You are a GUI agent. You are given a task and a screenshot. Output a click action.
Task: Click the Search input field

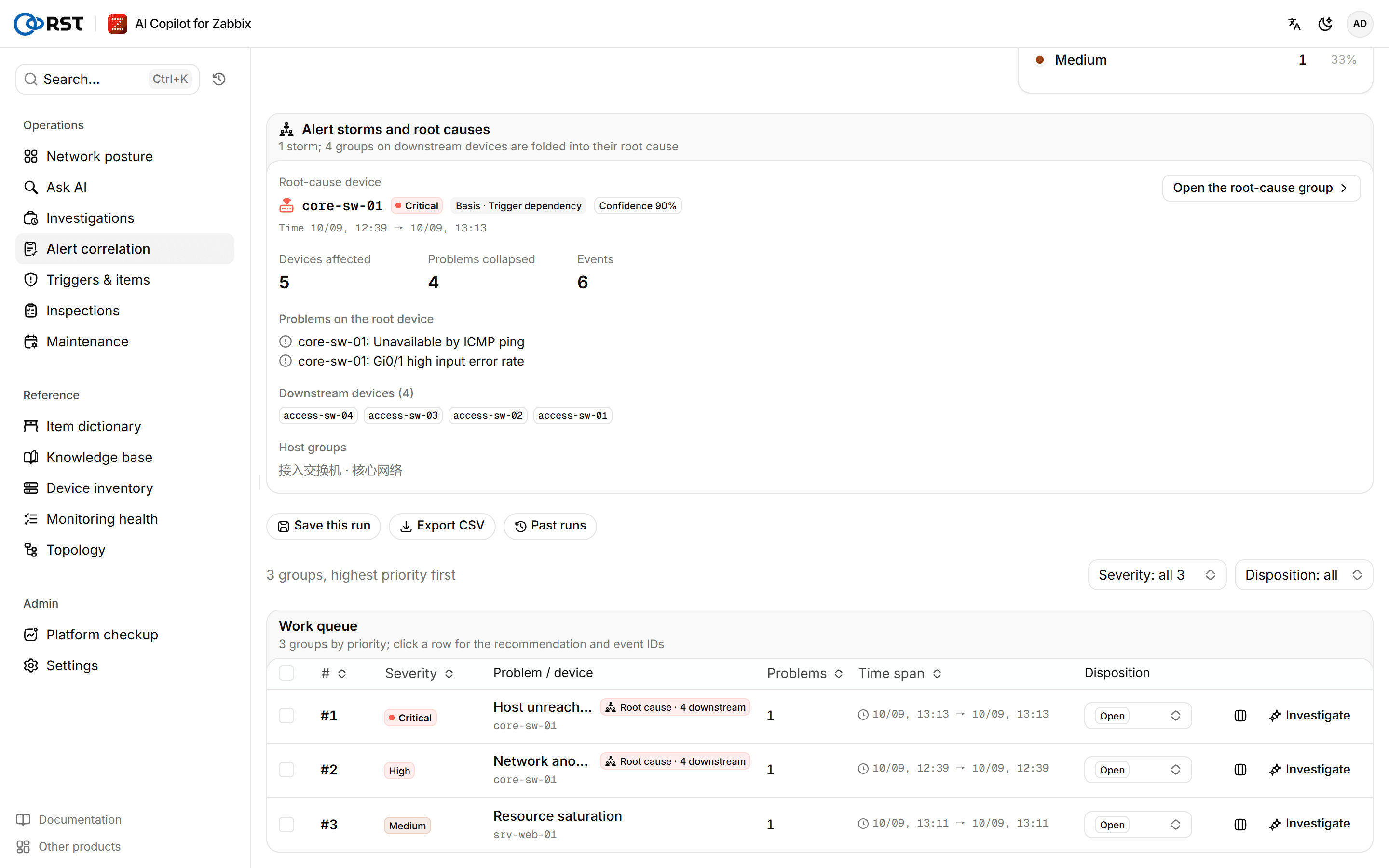click(x=108, y=79)
